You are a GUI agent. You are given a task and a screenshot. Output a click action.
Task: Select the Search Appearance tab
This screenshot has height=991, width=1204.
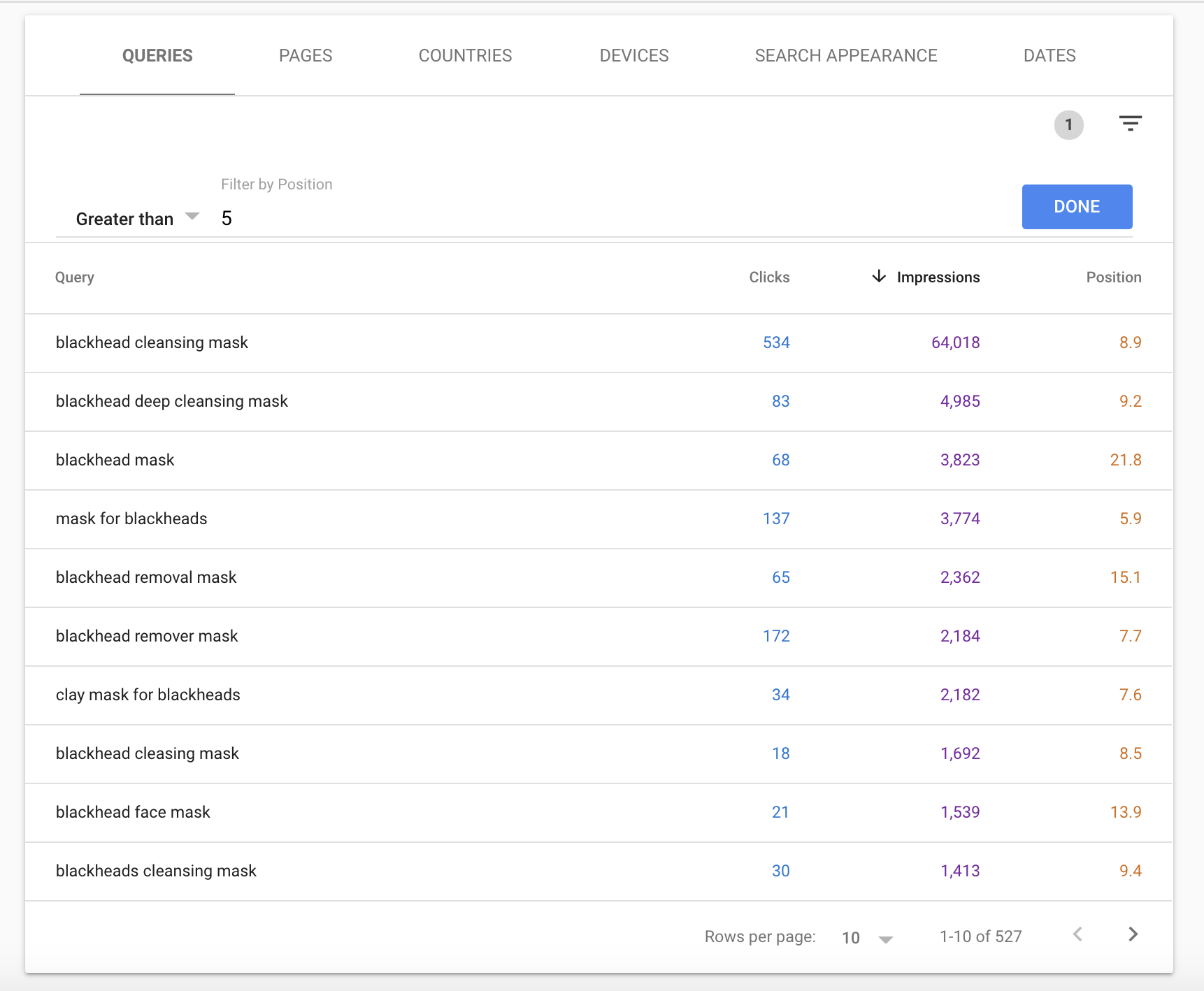845,56
